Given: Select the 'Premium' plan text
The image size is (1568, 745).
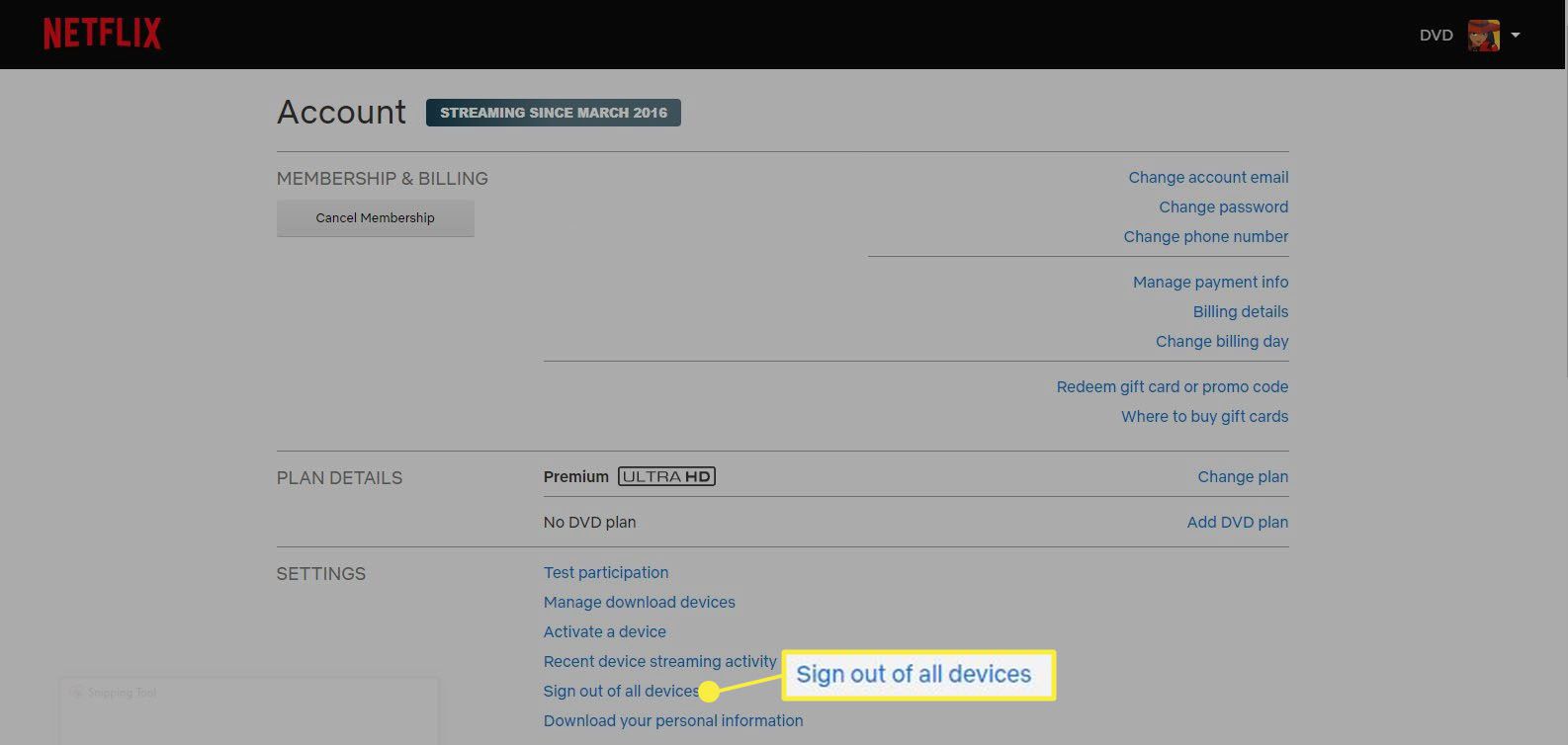Looking at the screenshot, I should point(576,477).
